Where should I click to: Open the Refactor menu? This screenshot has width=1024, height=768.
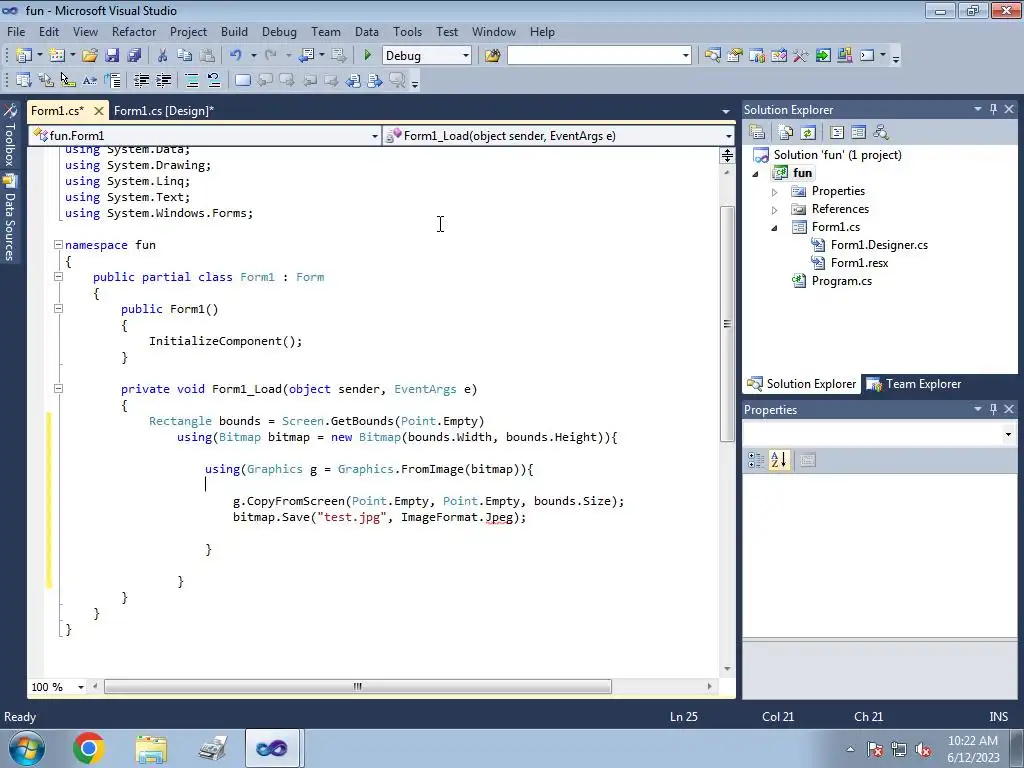tap(134, 31)
